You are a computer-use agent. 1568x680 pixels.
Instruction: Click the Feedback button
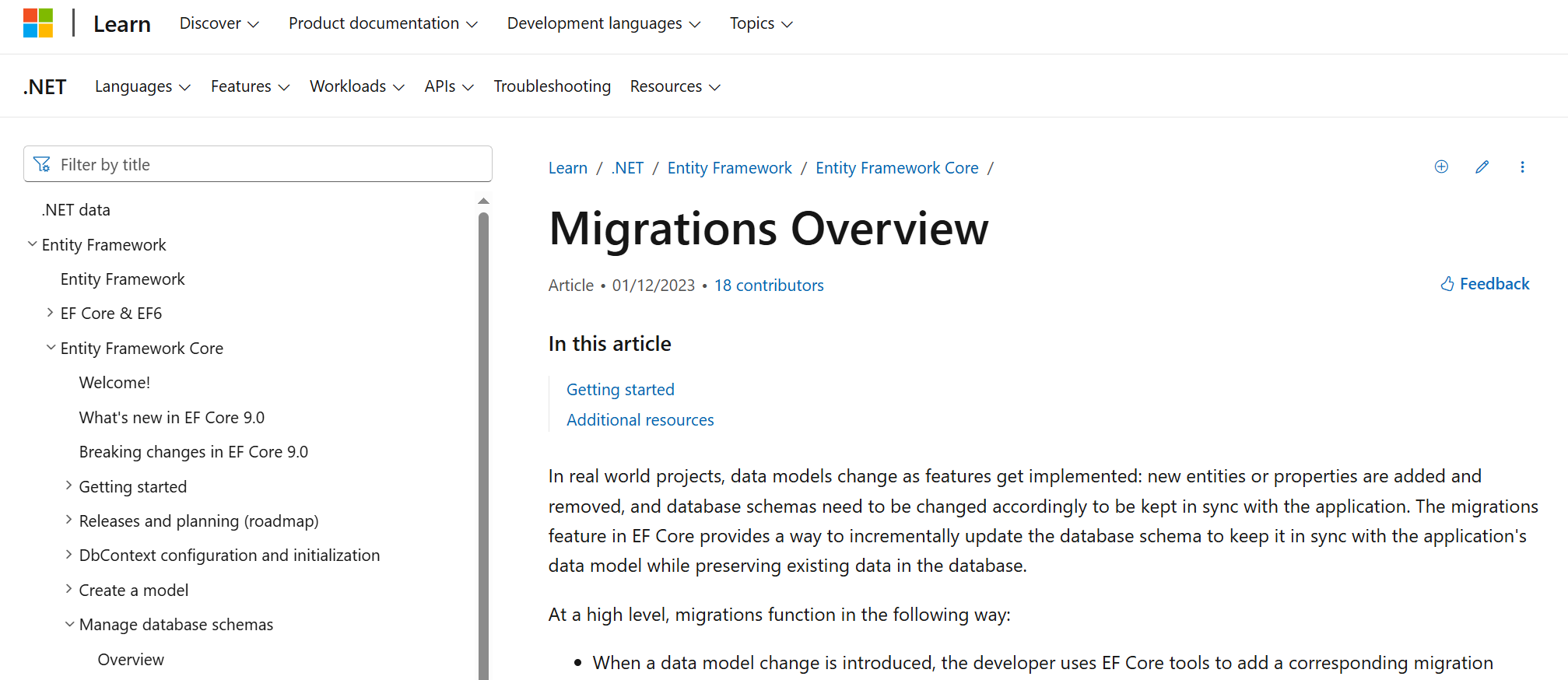[1485, 284]
